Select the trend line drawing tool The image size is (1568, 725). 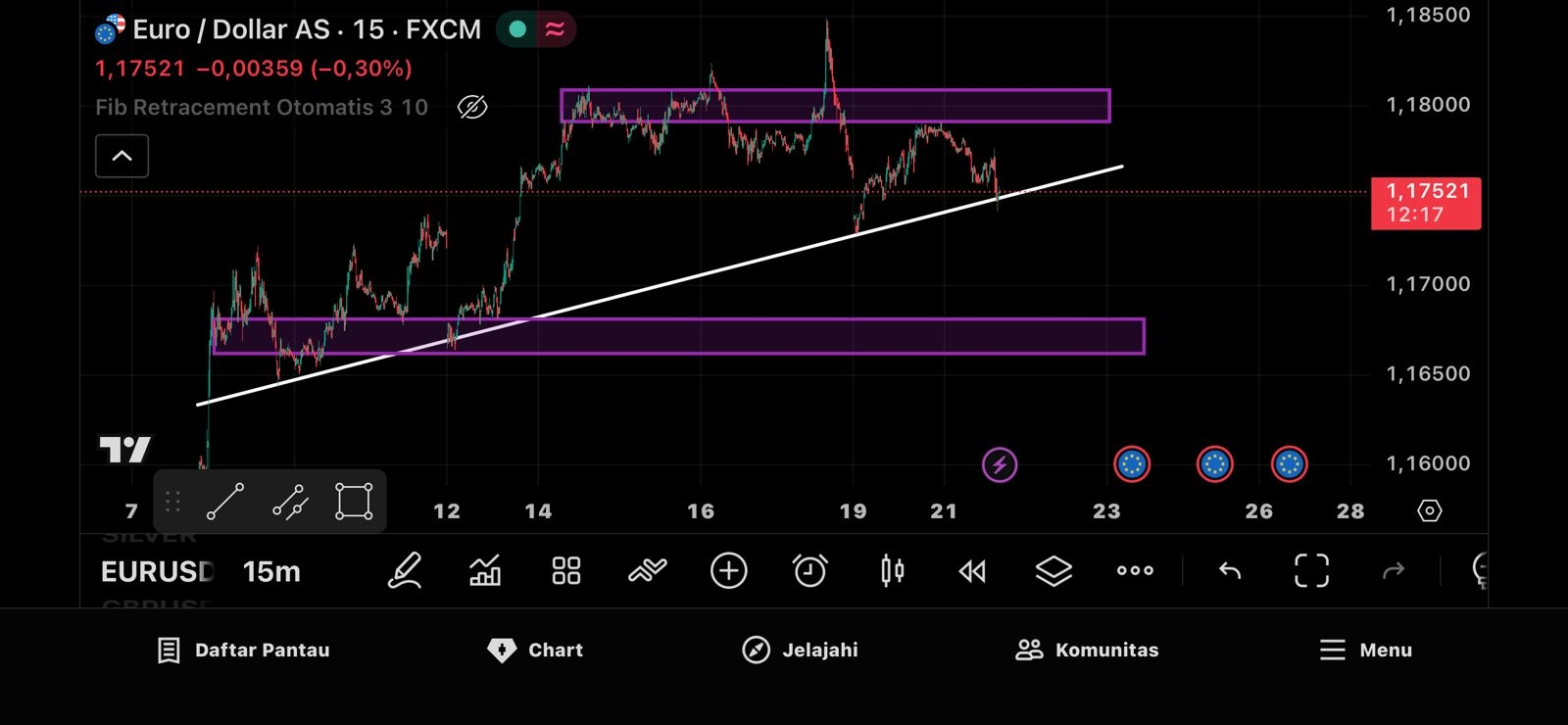[x=224, y=502]
